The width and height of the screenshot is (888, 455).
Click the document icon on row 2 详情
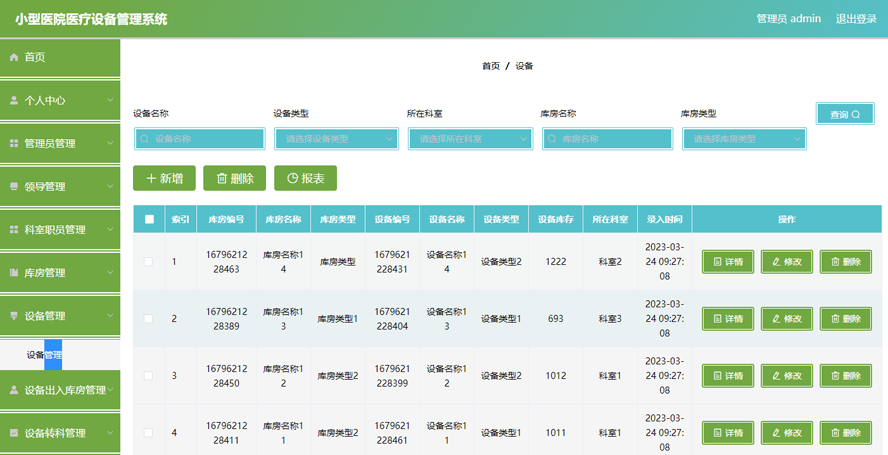718,318
